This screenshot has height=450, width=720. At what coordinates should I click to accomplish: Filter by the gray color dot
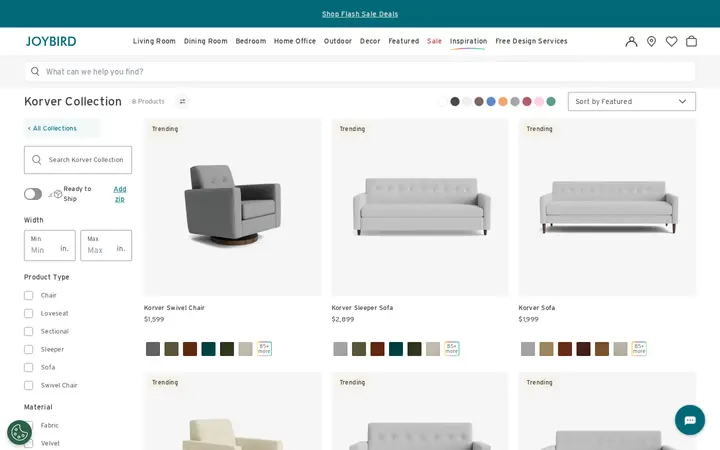tap(515, 101)
